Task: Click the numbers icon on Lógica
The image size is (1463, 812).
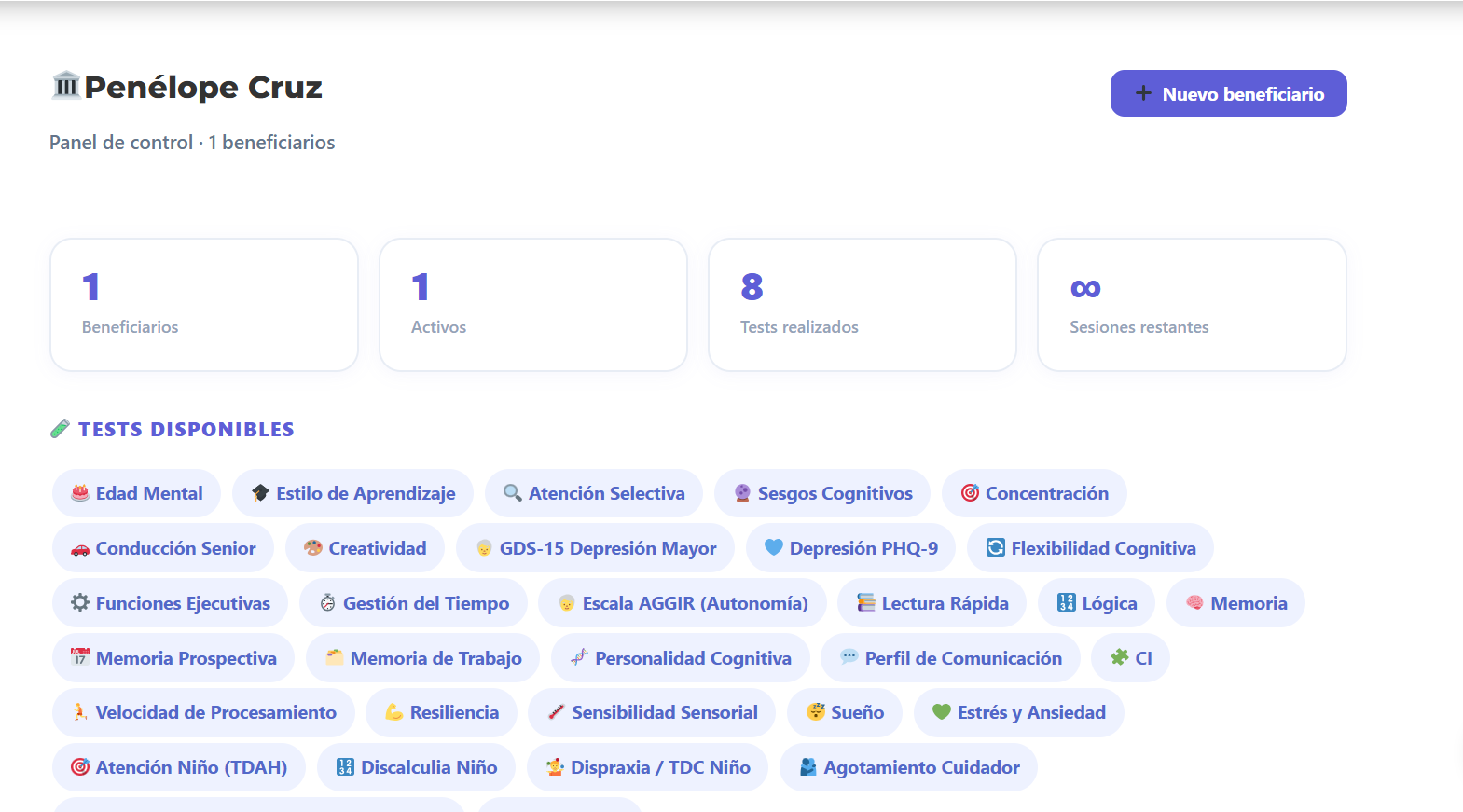Action: [1067, 602]
